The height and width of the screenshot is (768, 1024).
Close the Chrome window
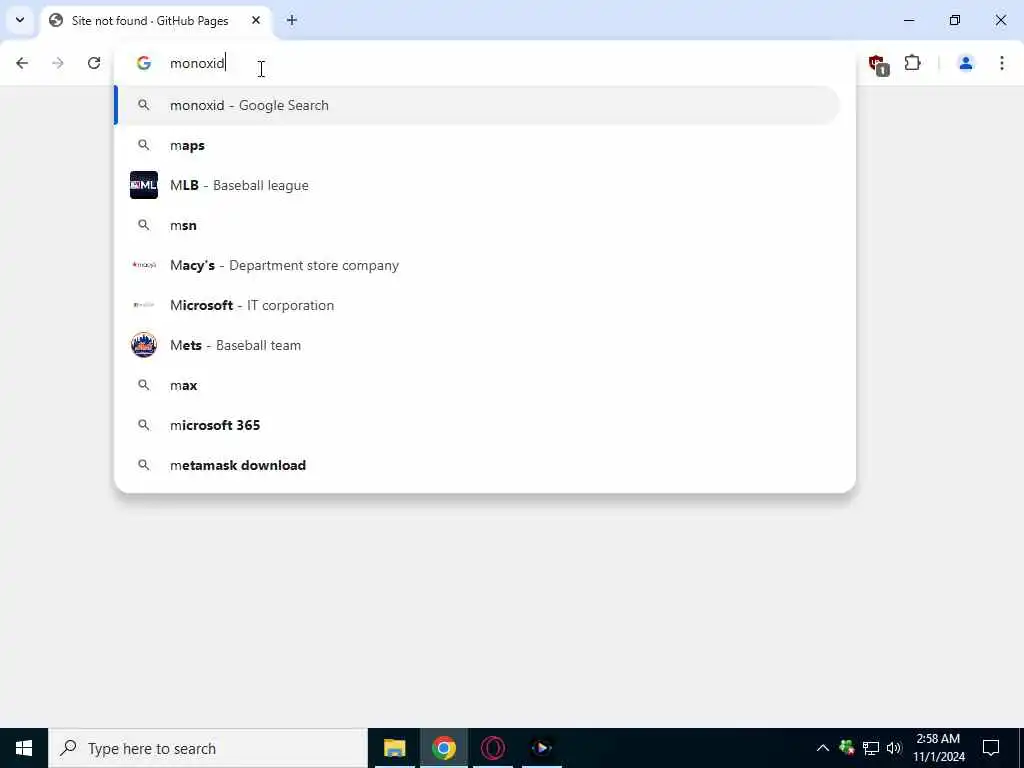click(1000, 20)
